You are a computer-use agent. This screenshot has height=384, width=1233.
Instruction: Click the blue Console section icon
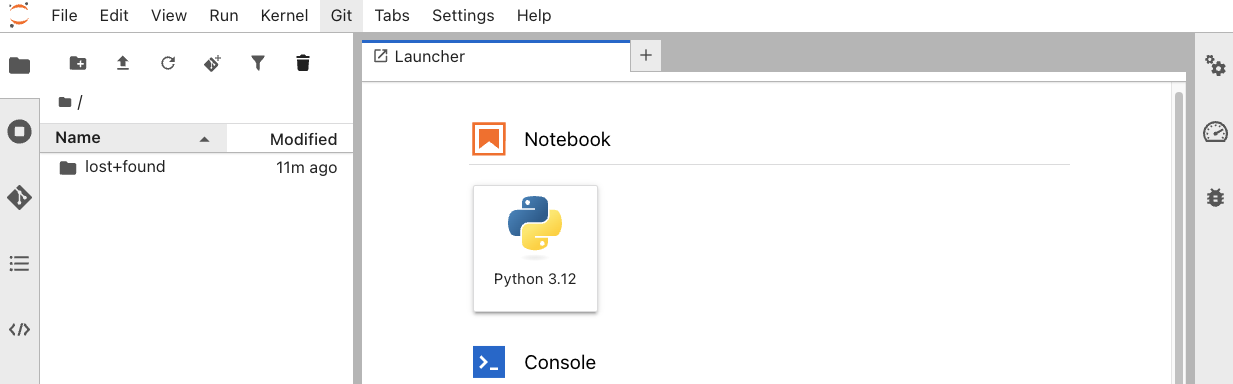click(489, 362)
